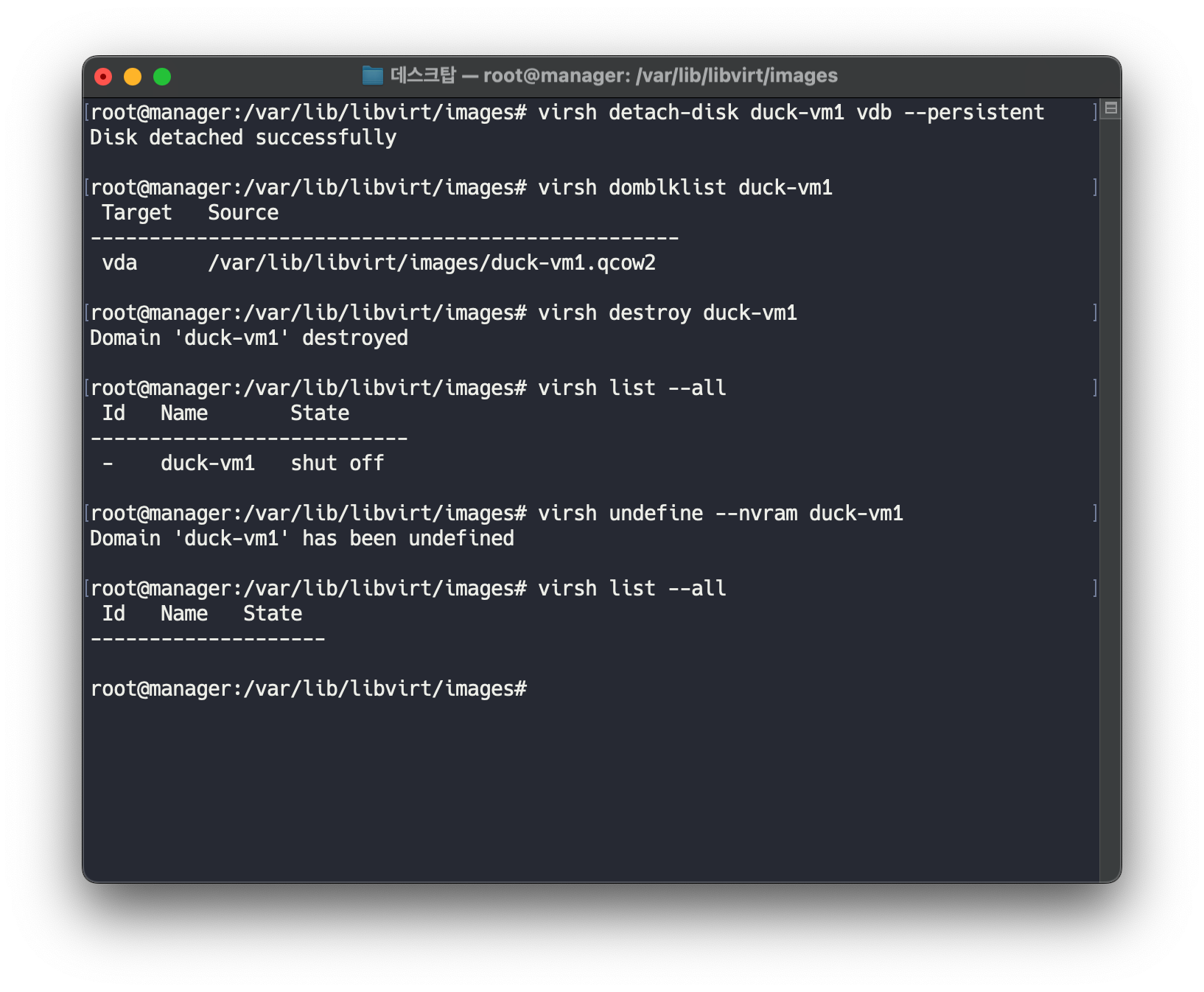Minimize the terminal with yellow button
The image size is (1204, 992).
click(x=133, y=77)
